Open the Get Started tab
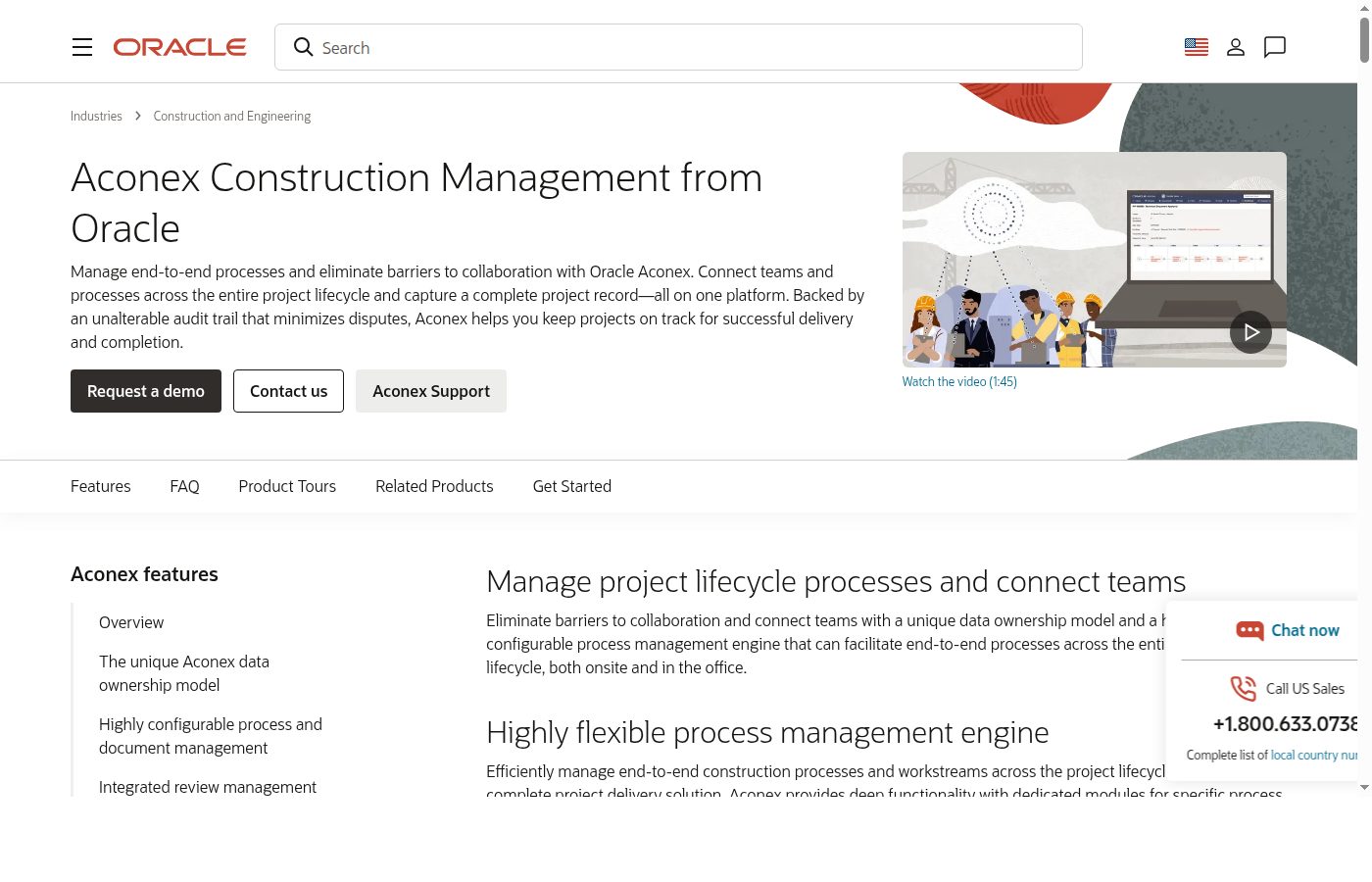The width and height of the screenshot is (1372, 882). (x=572, y=486)
